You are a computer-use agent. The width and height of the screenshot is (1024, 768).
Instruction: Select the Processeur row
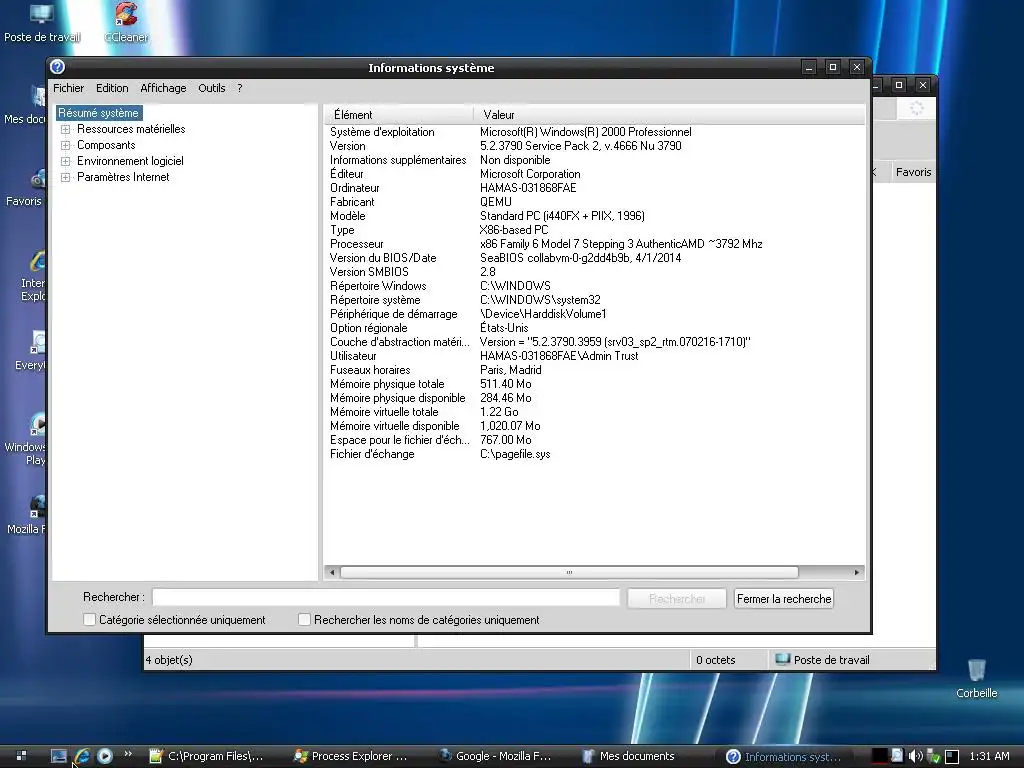point(594,244)
